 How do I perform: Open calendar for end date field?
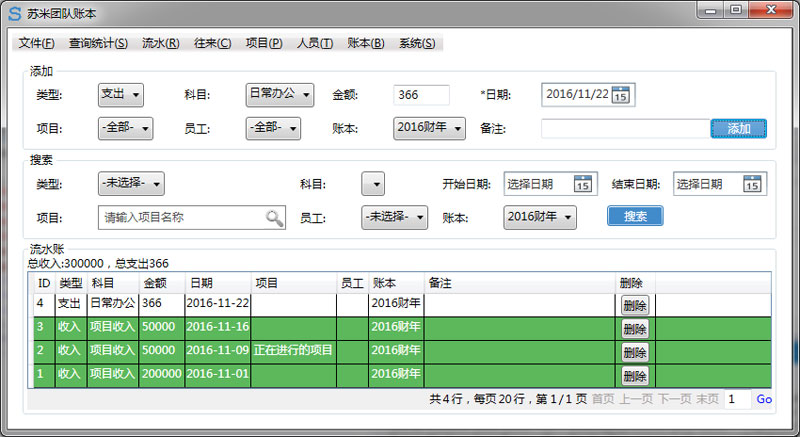pyautogui.click(x=752, y=184)
